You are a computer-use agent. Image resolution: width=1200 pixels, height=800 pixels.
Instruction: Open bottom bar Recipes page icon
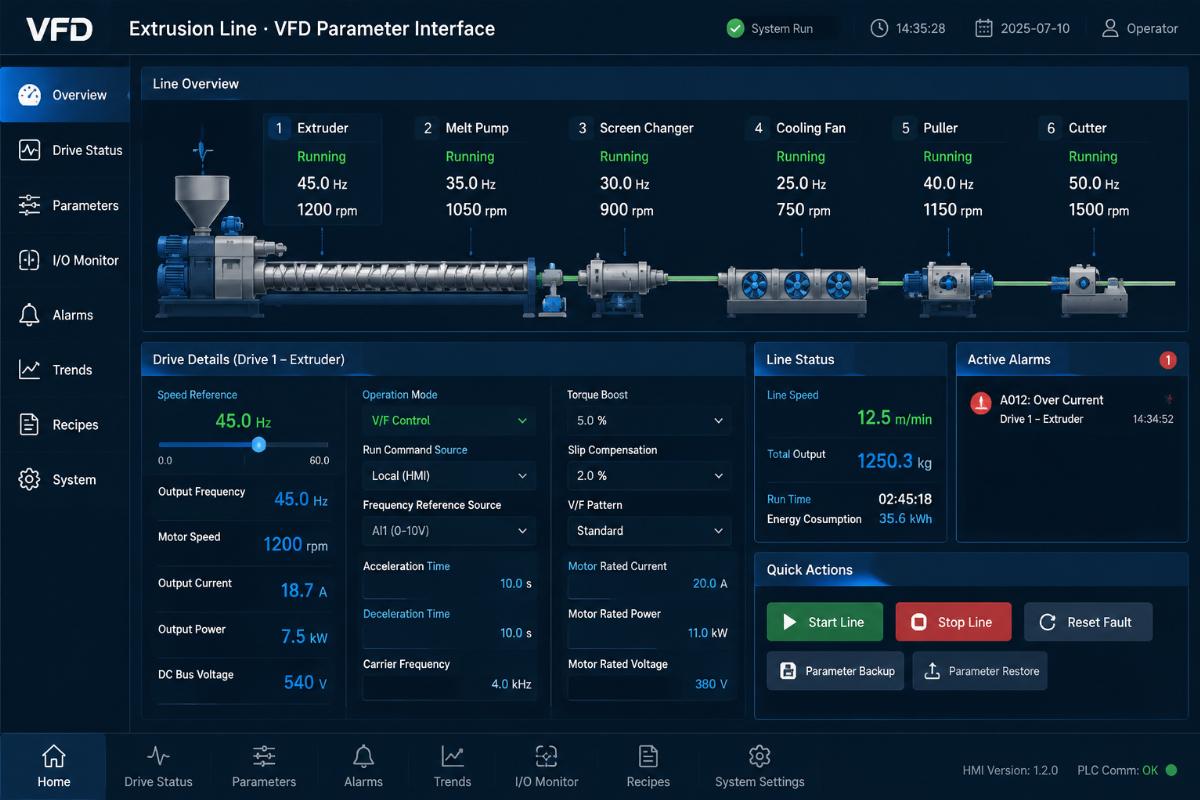648,756
